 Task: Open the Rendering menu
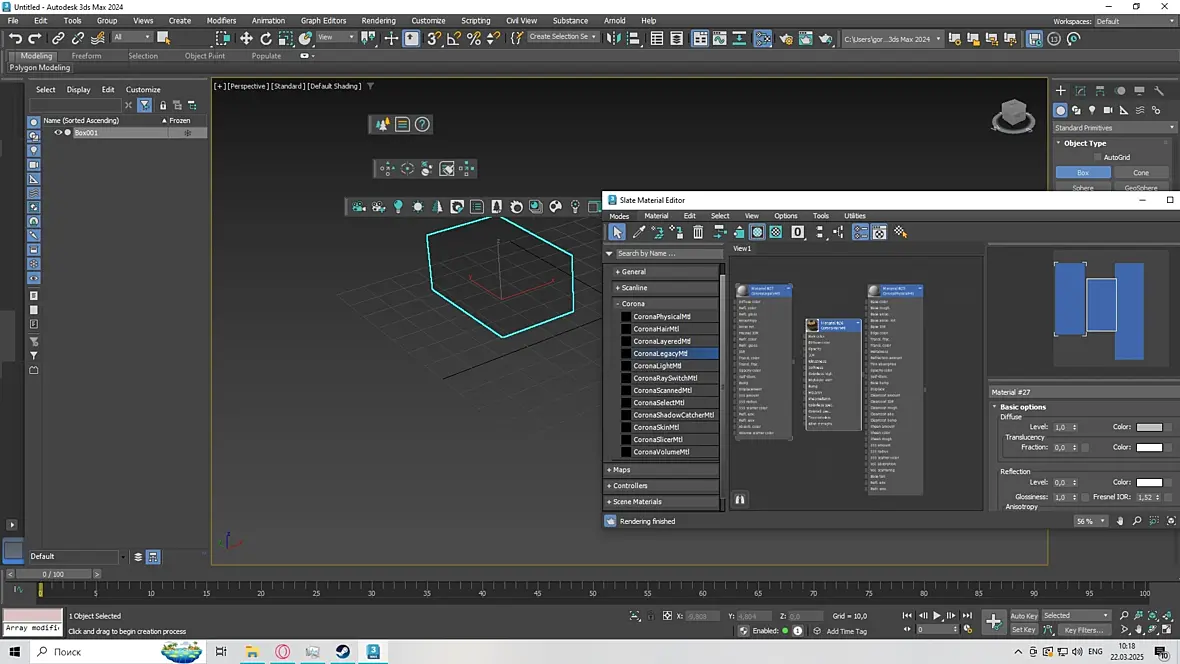[378, 20]
